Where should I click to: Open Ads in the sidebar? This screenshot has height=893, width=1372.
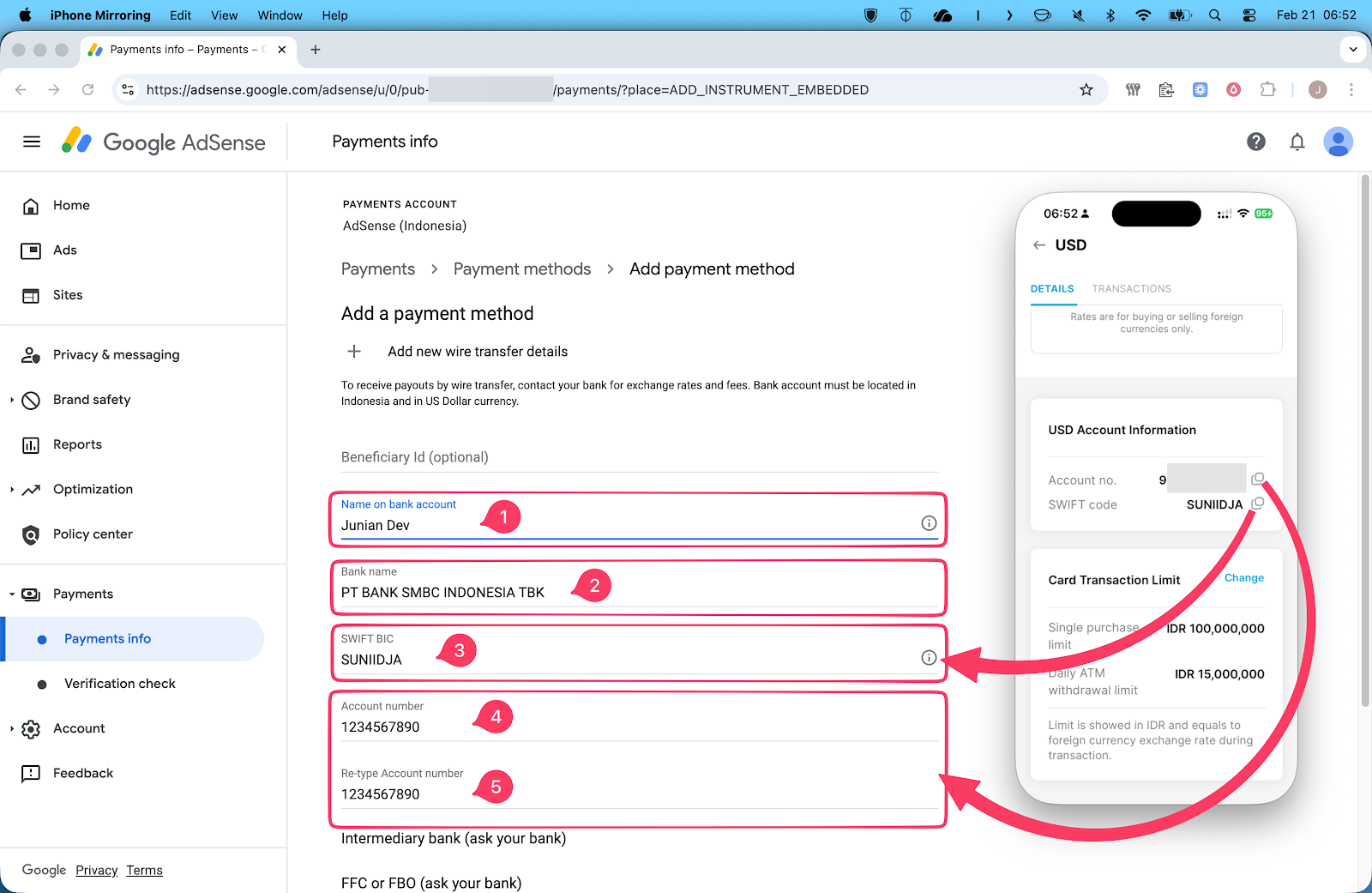[65, 250]
